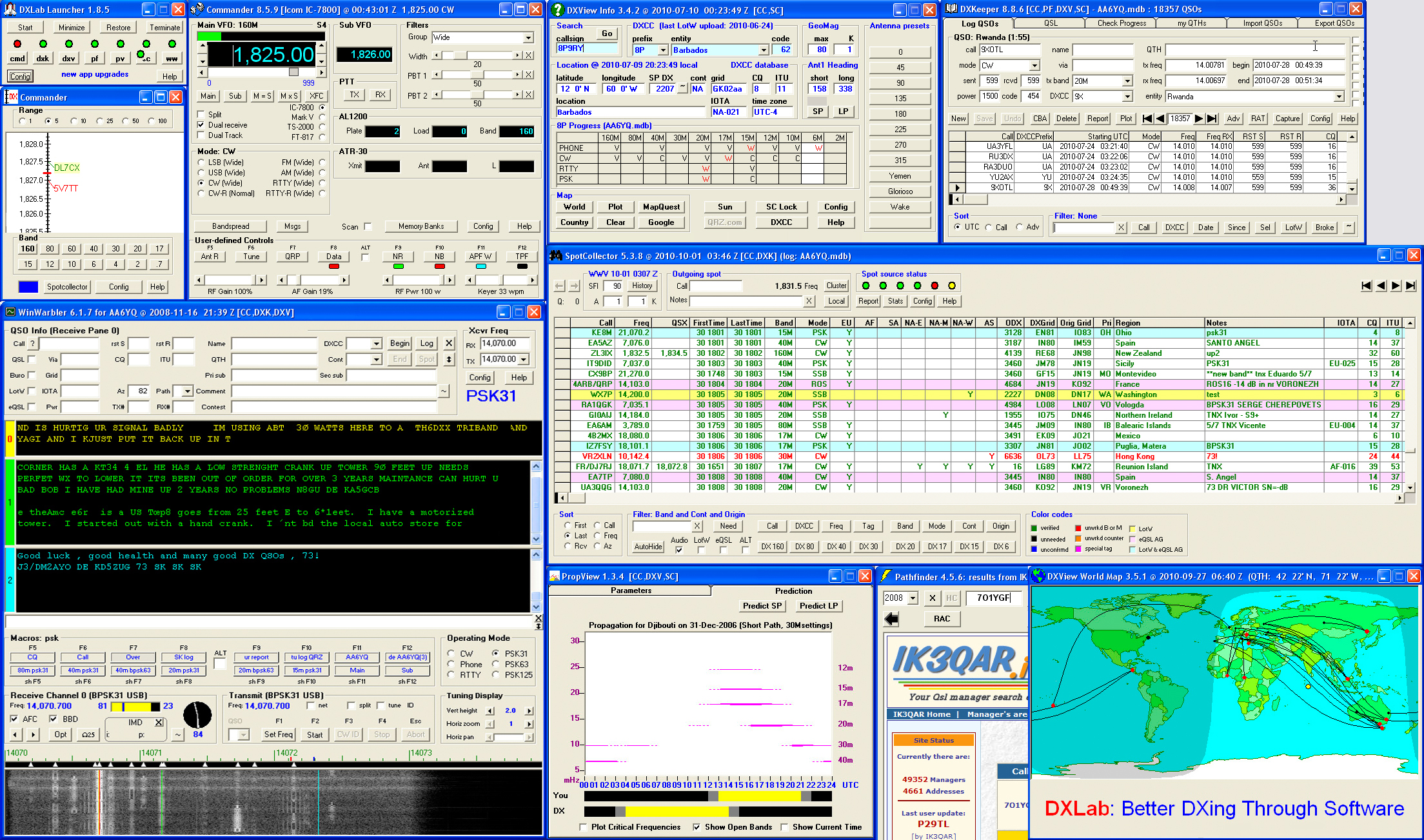Click the ? button next to WinWarbler Call
Screen dimensions: 1424x840
pyautogui.click(x=32, y=344)
